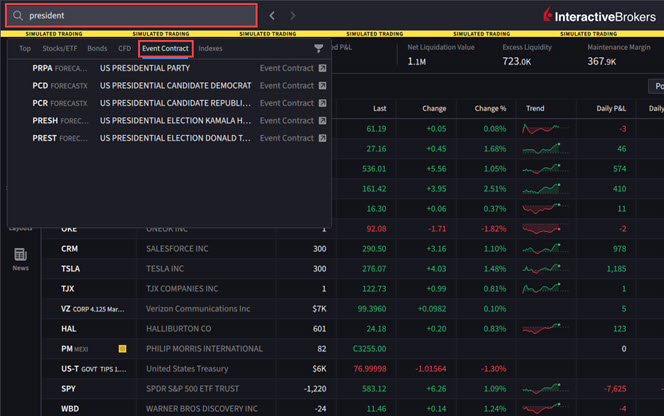Go forward with the right chevron arrow
The height and width of the screenshot is (416, 664).
[x=293, y=16]
